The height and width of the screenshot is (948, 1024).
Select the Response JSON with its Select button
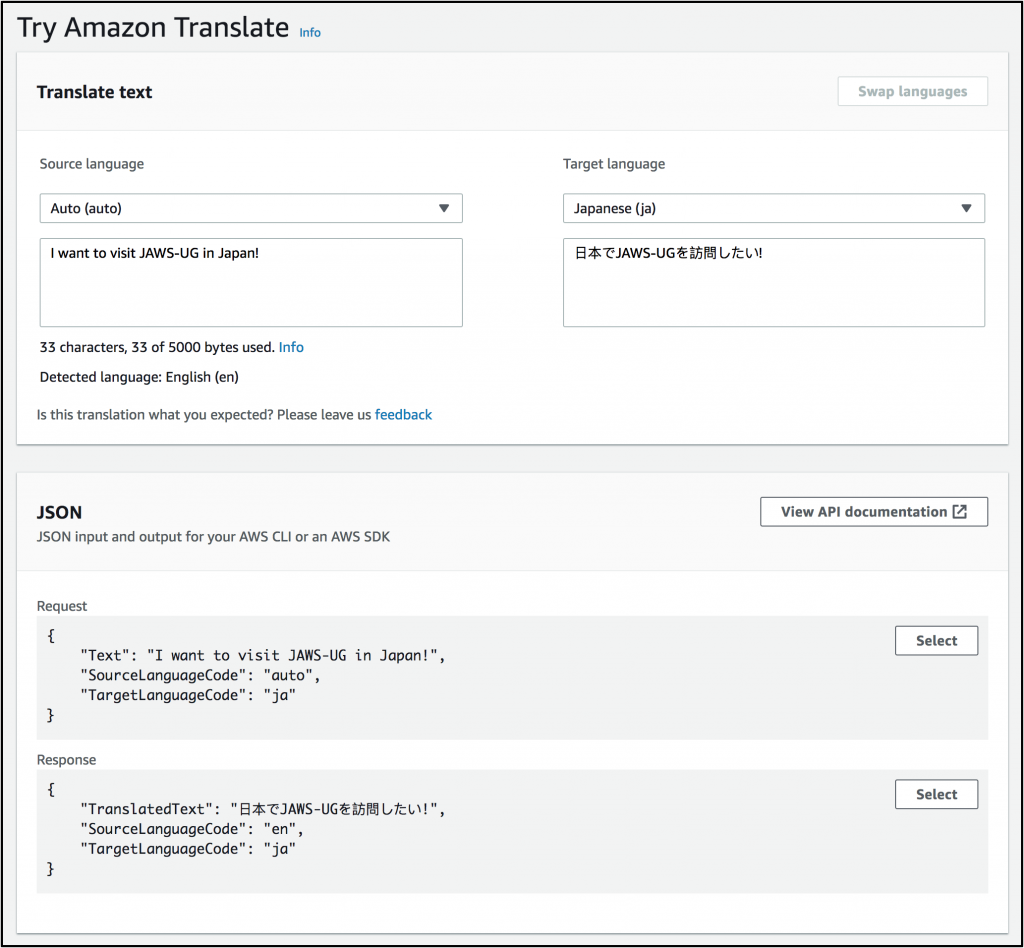click(936, 795)
